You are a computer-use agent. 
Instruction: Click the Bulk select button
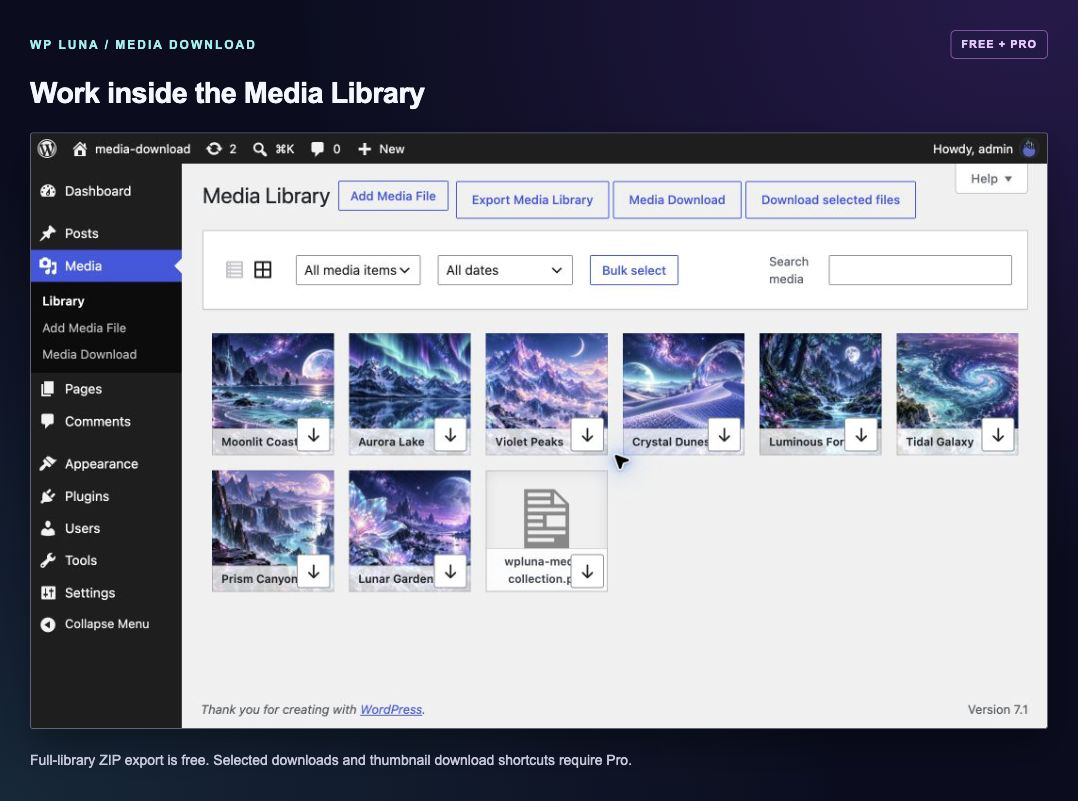point(634,270)
